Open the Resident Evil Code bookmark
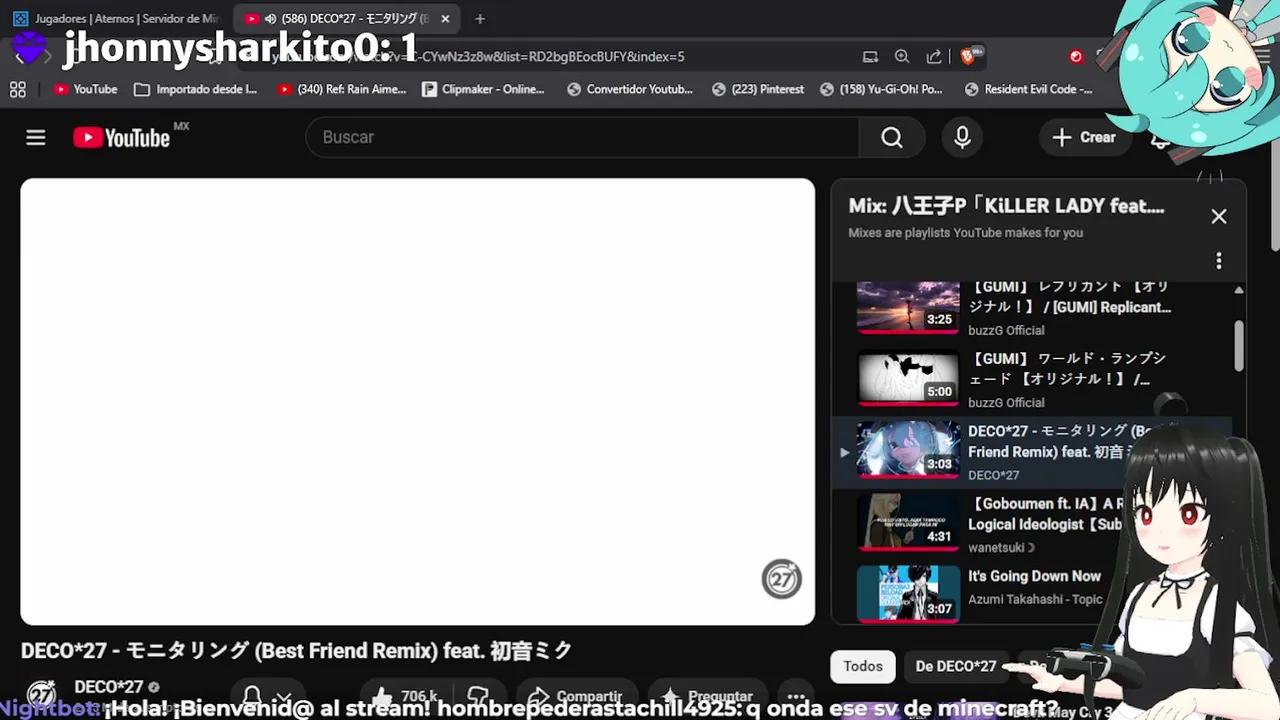The image size is (1280, 720). pyautogui.click(x=1028, y=89)
